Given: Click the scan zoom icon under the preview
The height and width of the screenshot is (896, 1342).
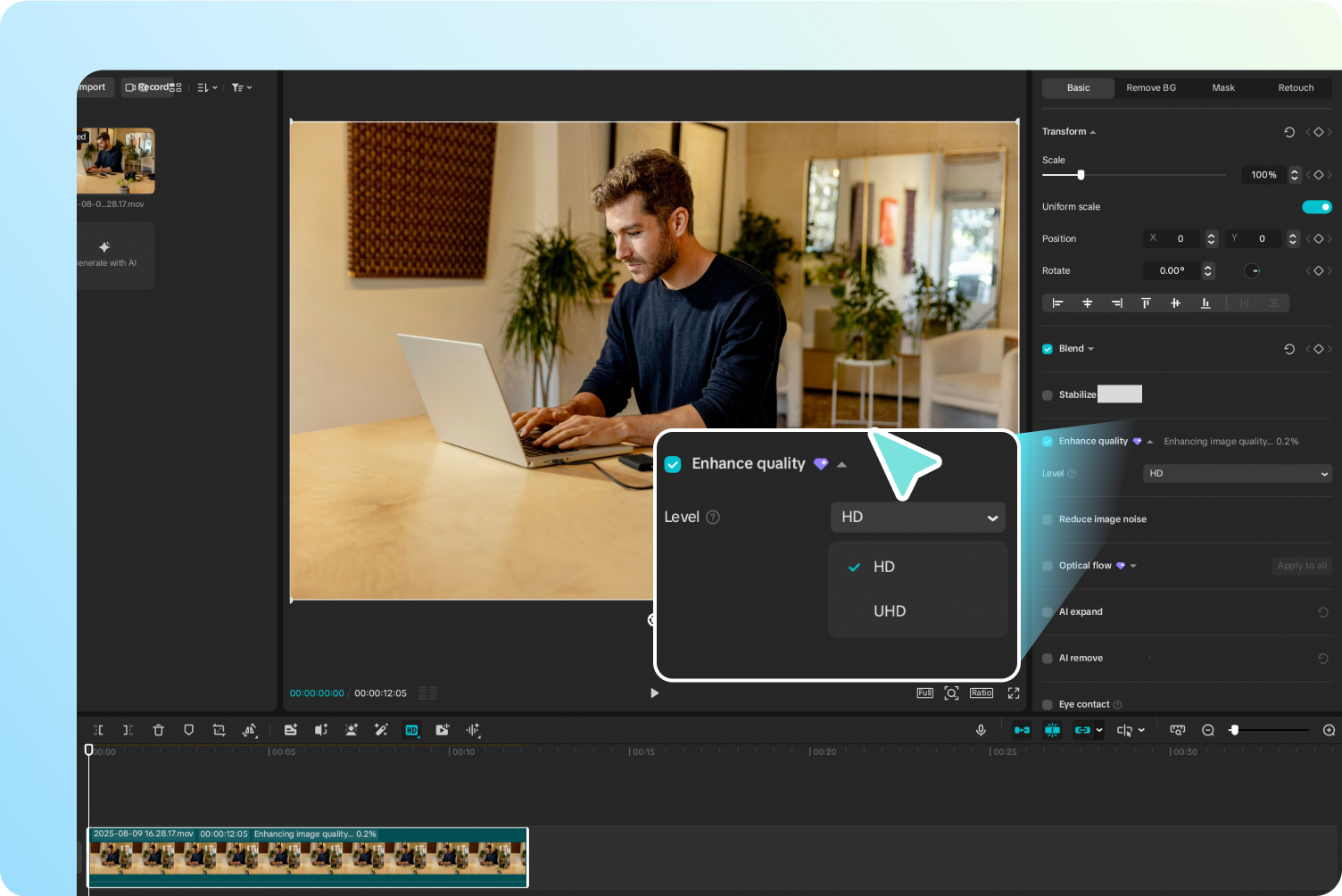Looking at the screenshot, I should 952,693.
